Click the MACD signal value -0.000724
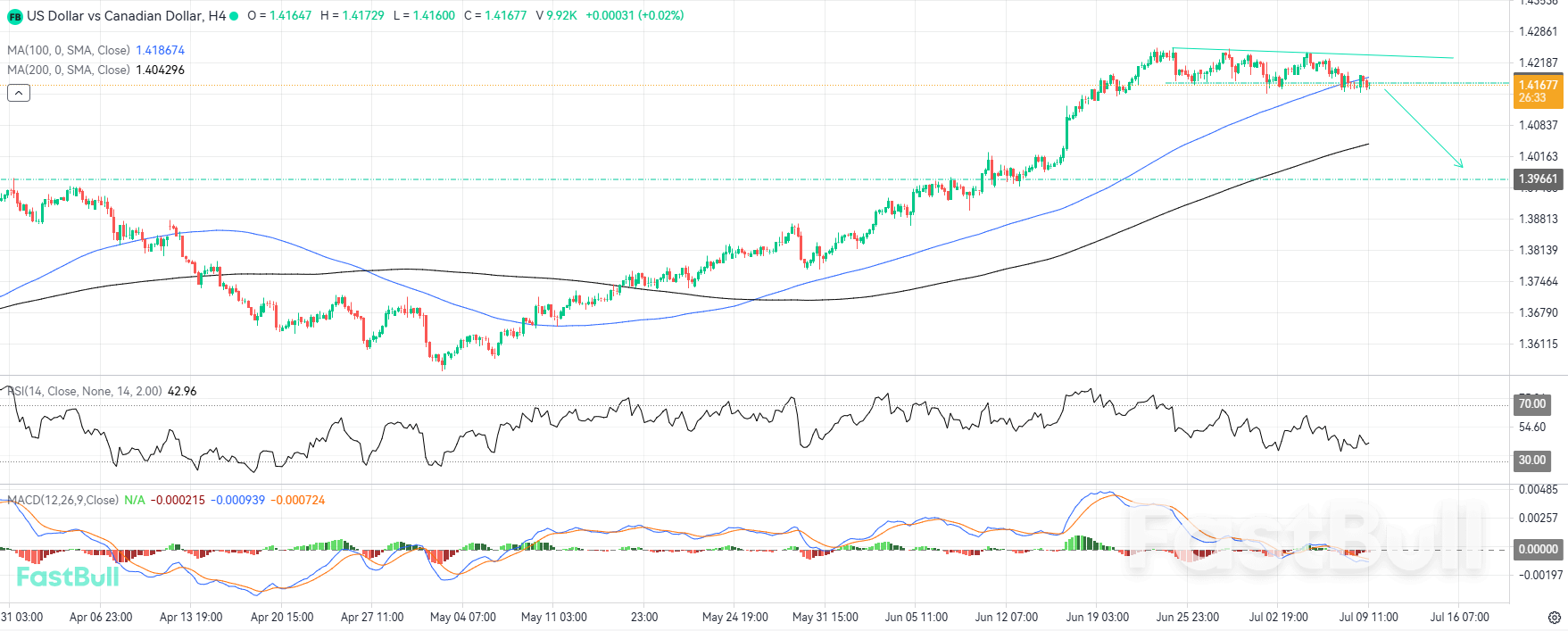 tap(297, 500)
